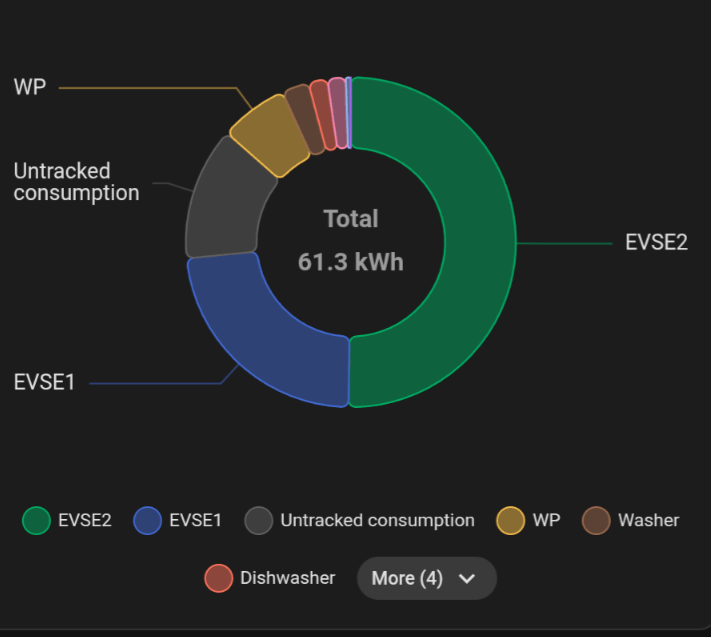The height and width of the screenshot is (637, 711).
Task: Click the yellow WP legend circle
Action: tap(511, 521)
